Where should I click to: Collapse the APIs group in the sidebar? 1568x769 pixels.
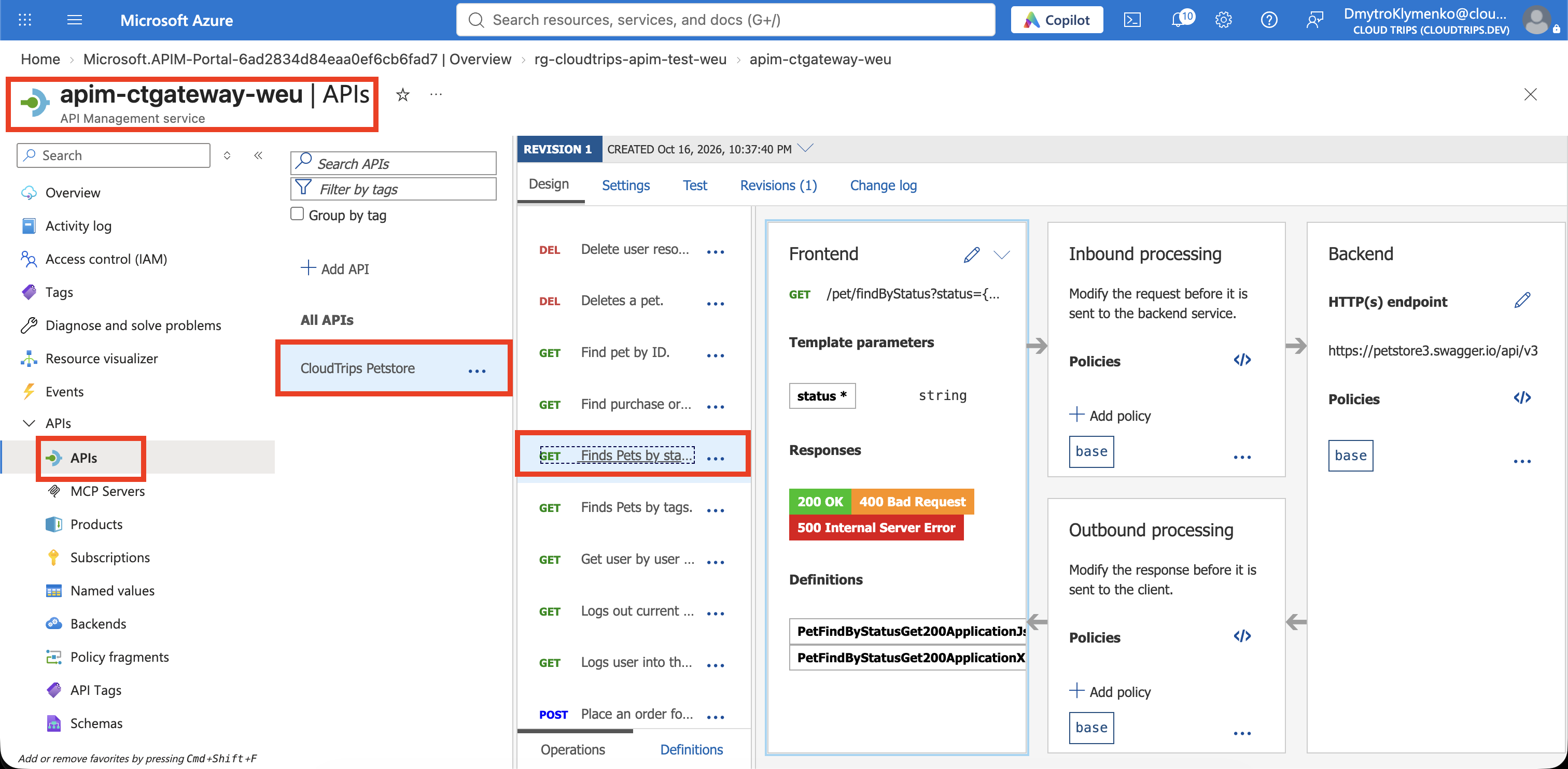pyautogui.click(x=28, y=423)
